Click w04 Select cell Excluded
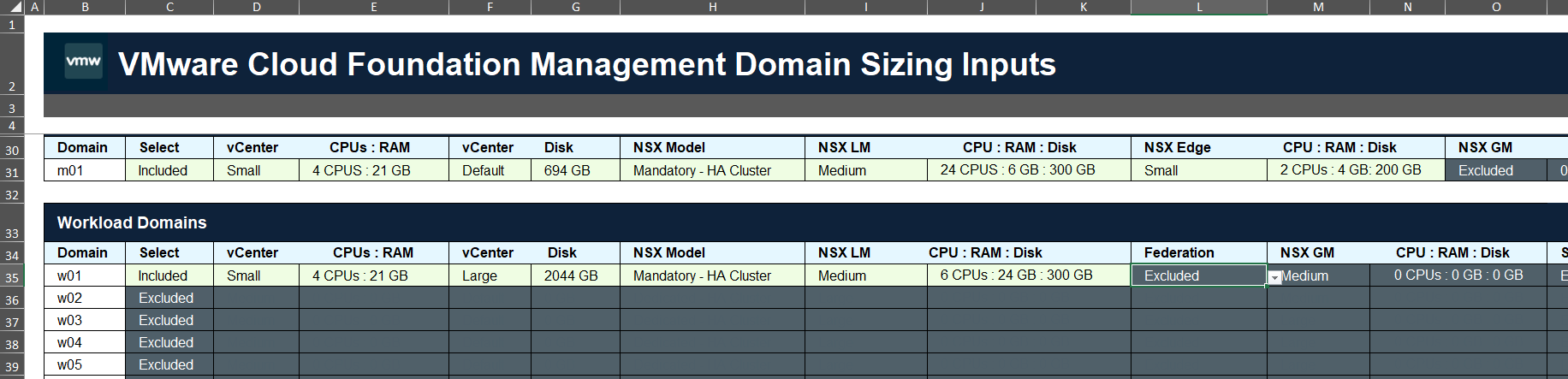 click(x=169, y=342)
